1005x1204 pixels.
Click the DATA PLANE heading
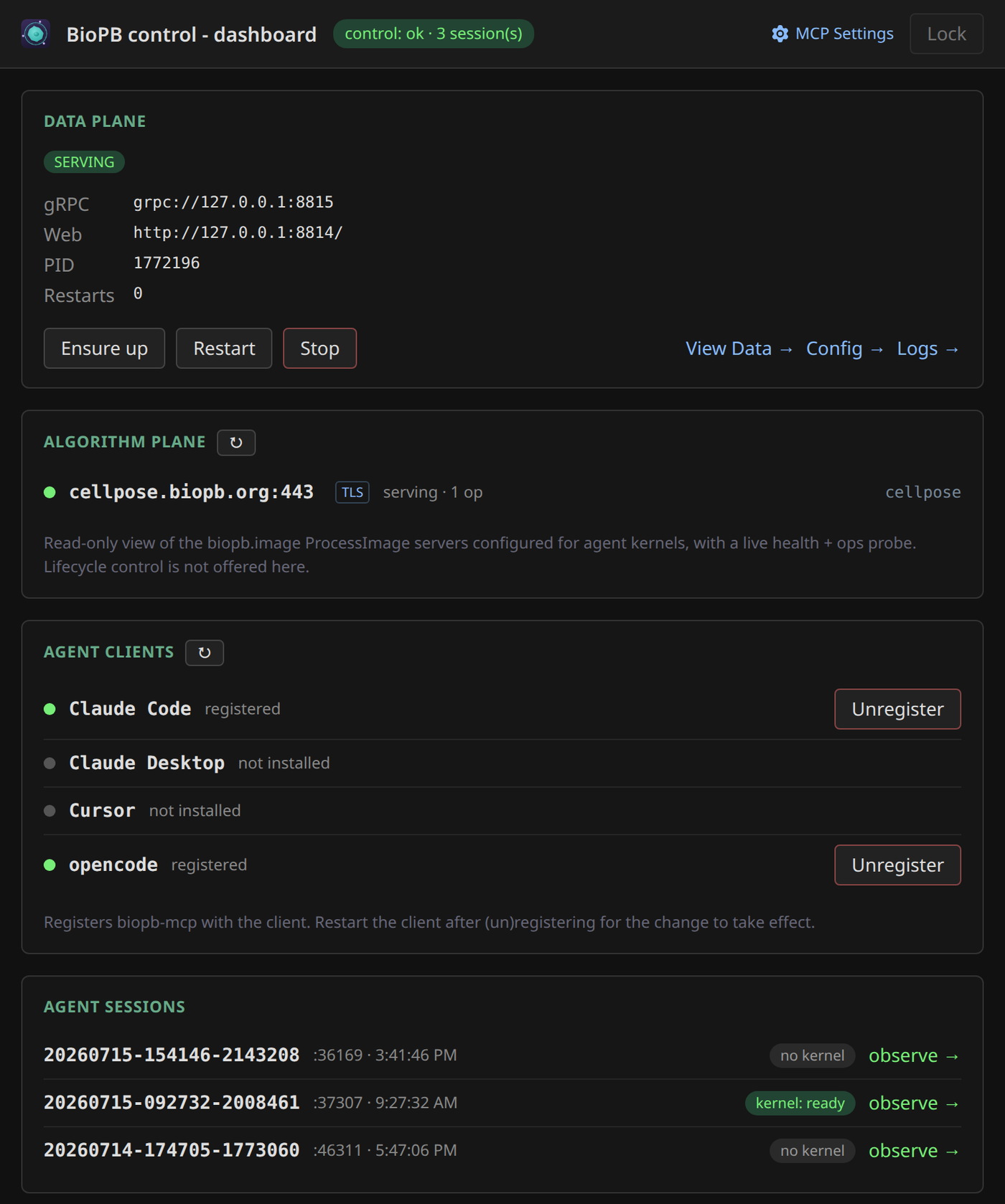(x=95, y=122)
